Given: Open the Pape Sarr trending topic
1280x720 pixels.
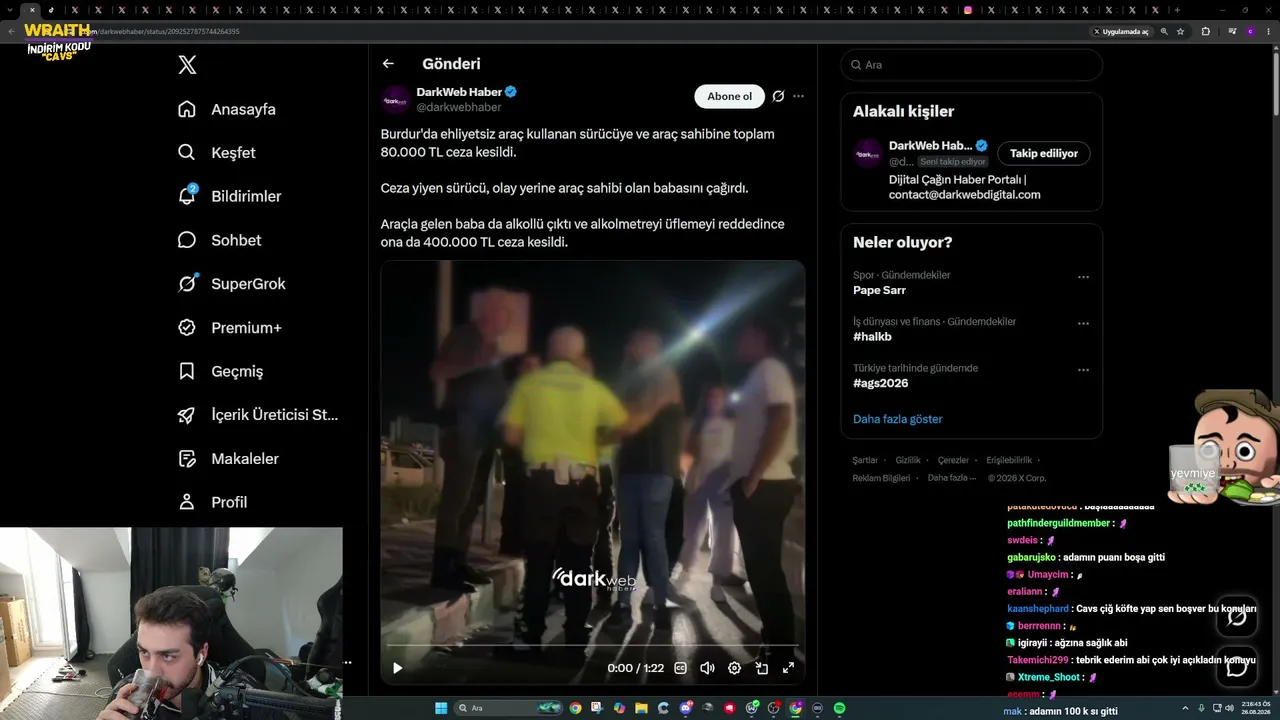Looking at the screenshot, I should (879, 290).
